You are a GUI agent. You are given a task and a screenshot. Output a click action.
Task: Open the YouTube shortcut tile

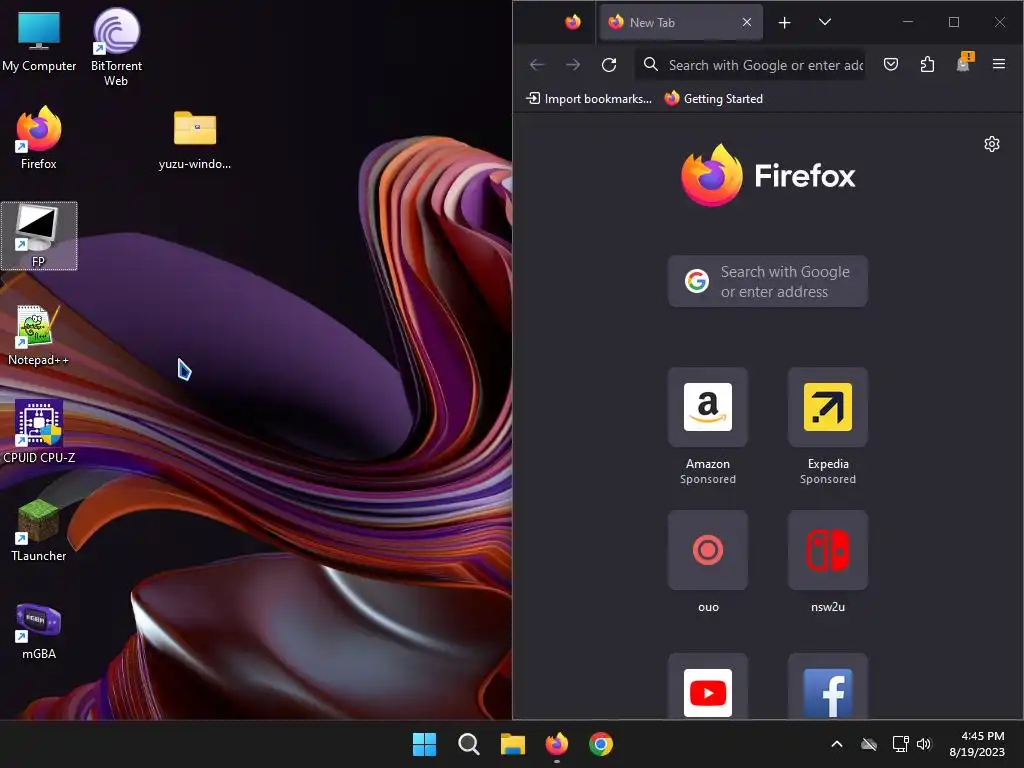click(x=707, y=687)
